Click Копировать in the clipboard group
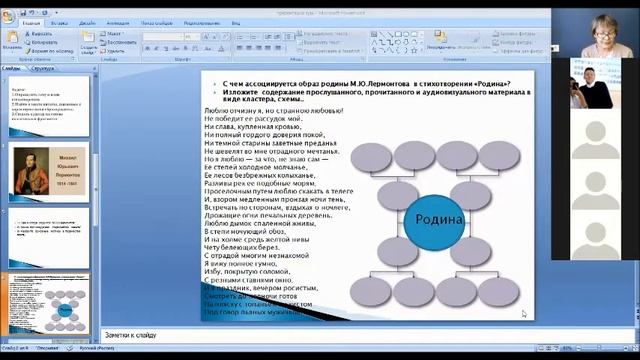The height and width of the screenshot is (360, 640). (x=41, y=42)
